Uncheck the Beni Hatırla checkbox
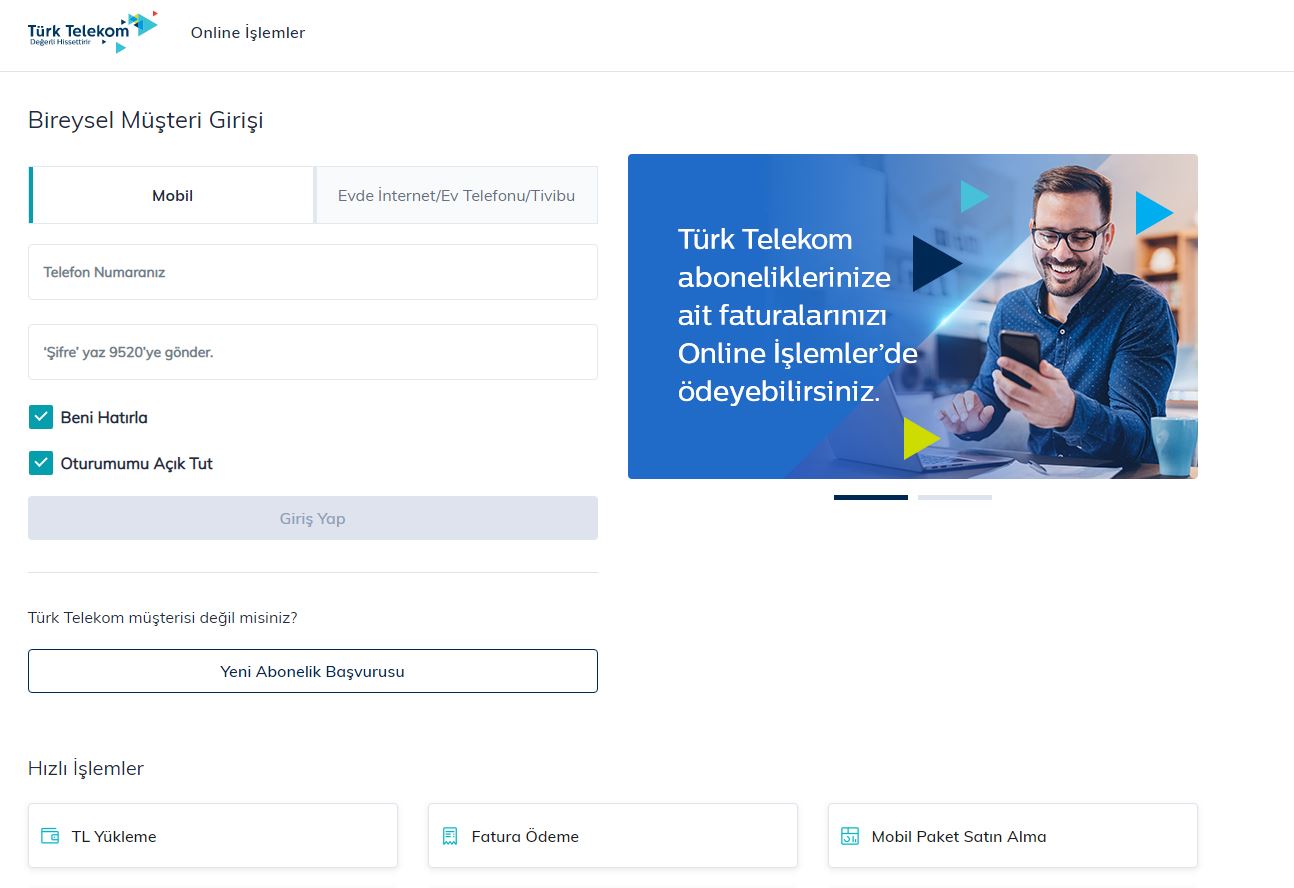1294x888 pixels. [x=41, y=417]
